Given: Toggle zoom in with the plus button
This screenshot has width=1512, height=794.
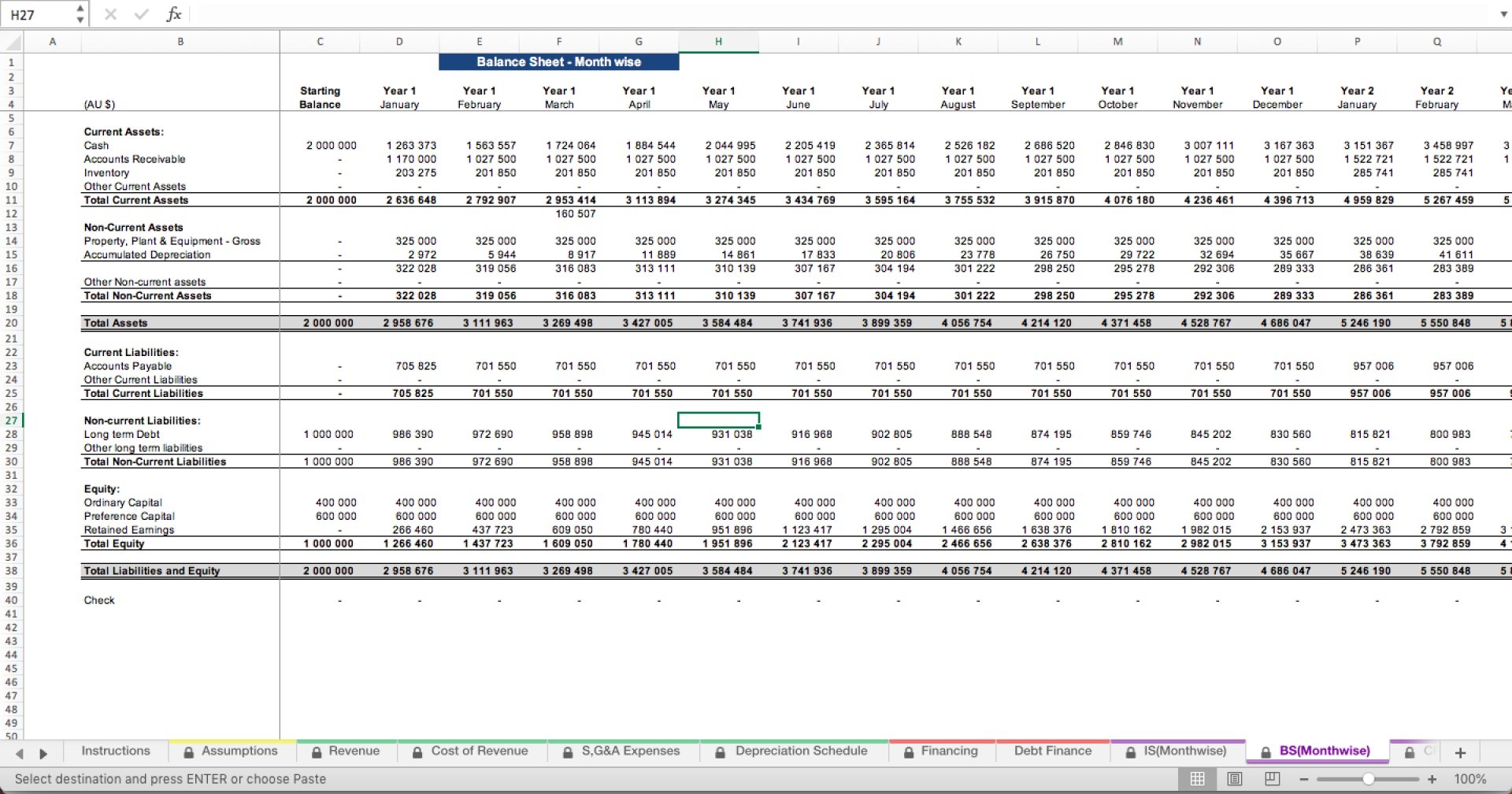Looking at the screenshot, I should point(1431,779).
